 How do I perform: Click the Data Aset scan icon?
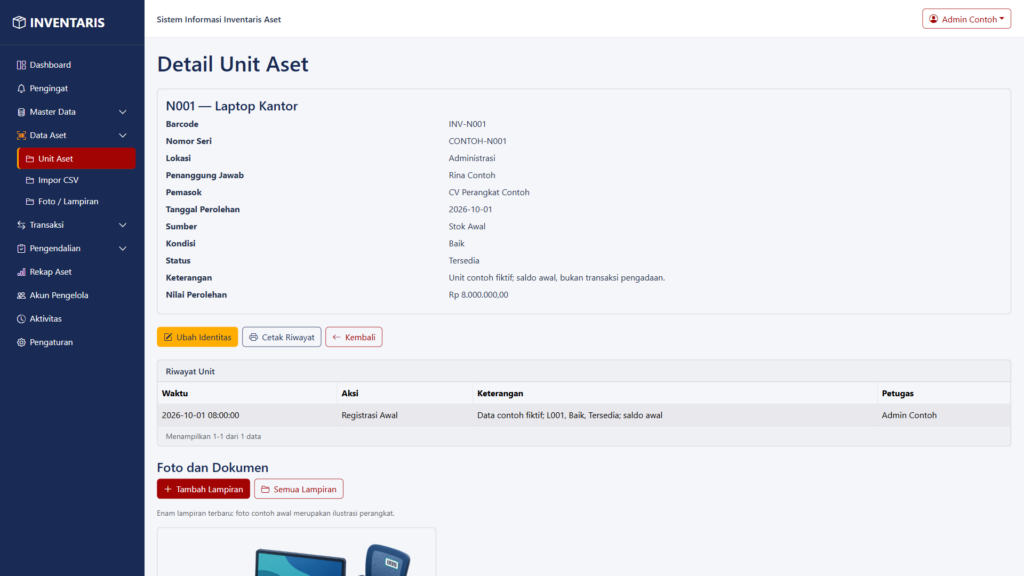pyautogui.click(x=21, y=135)
